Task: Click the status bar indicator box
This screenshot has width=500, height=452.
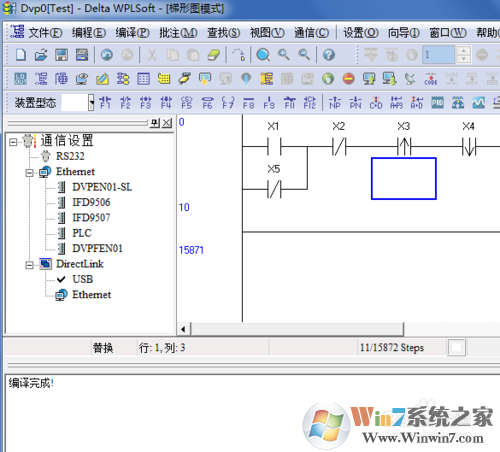Action: [456, 348]
